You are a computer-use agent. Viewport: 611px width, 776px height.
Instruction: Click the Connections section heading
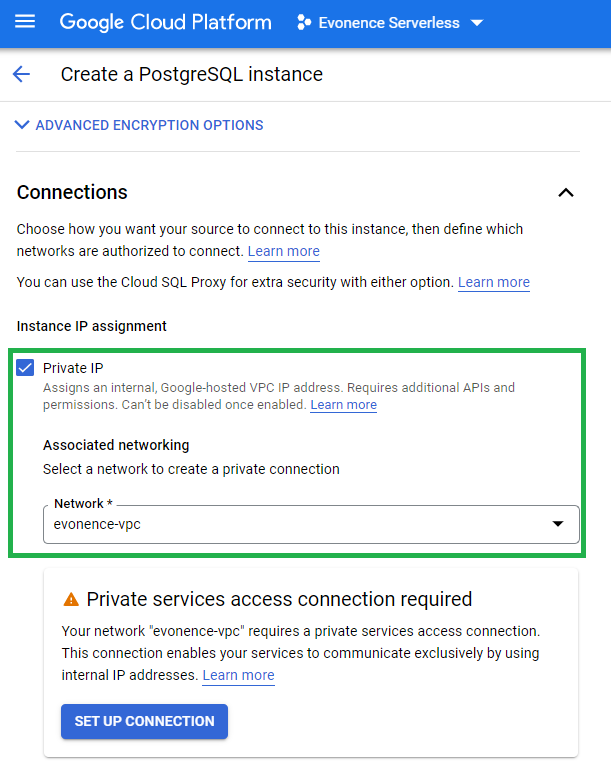pos(72,192)
